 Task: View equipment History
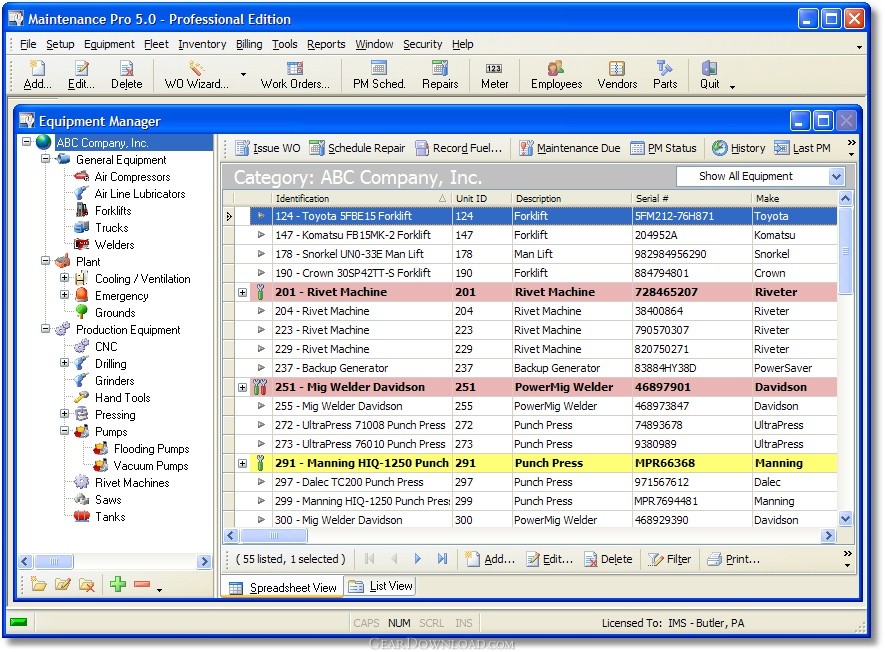click(x=738, y=148)
